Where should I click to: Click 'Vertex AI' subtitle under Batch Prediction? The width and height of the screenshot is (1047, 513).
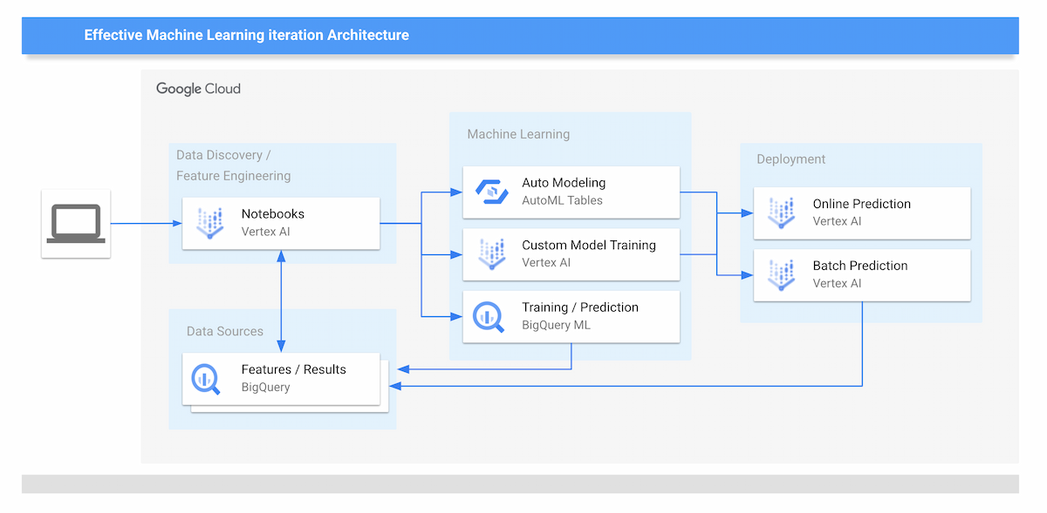pos(837,283)
